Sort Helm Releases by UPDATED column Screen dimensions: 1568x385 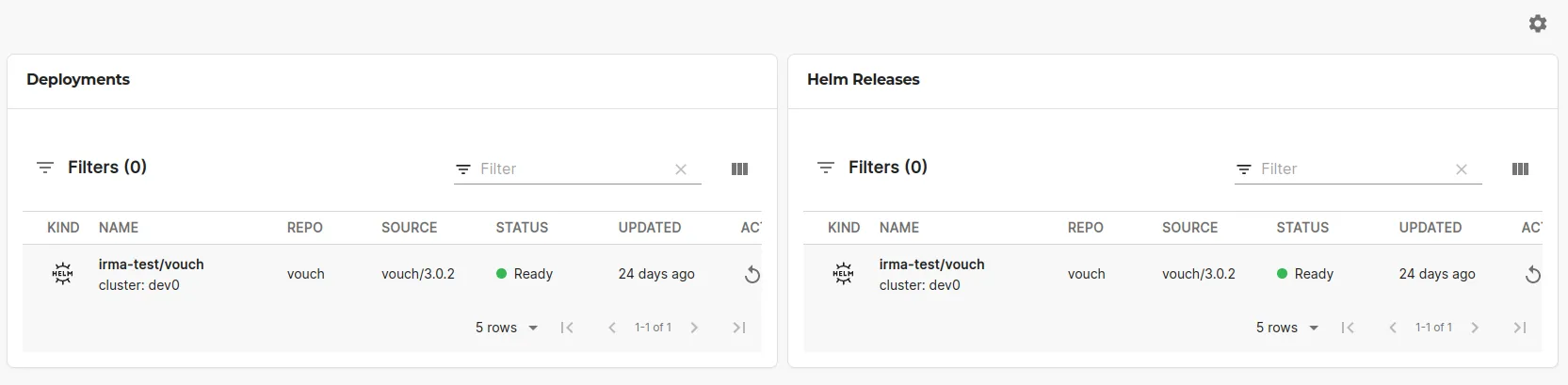coord(1431,228)
